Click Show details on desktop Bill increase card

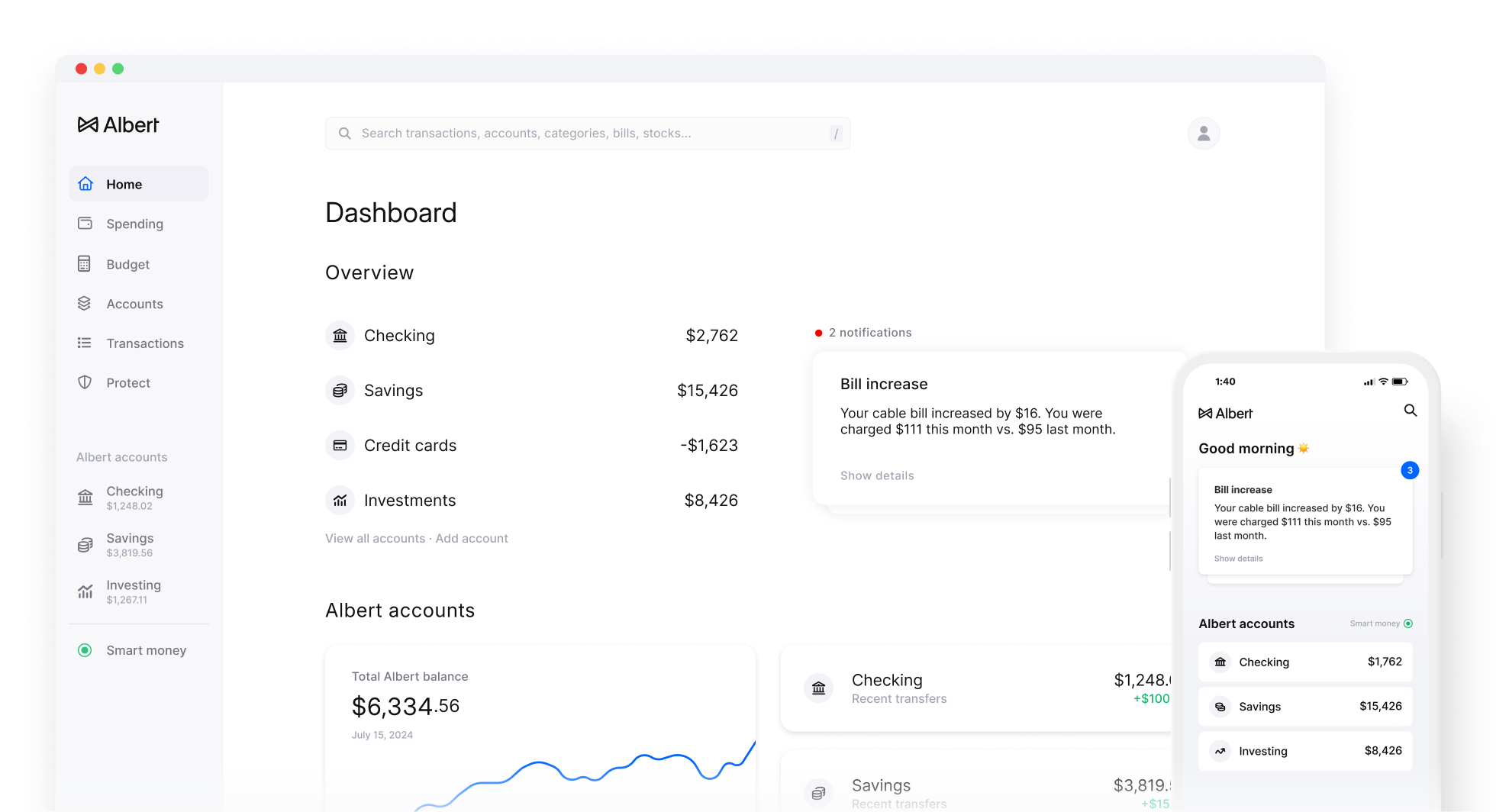877,475
